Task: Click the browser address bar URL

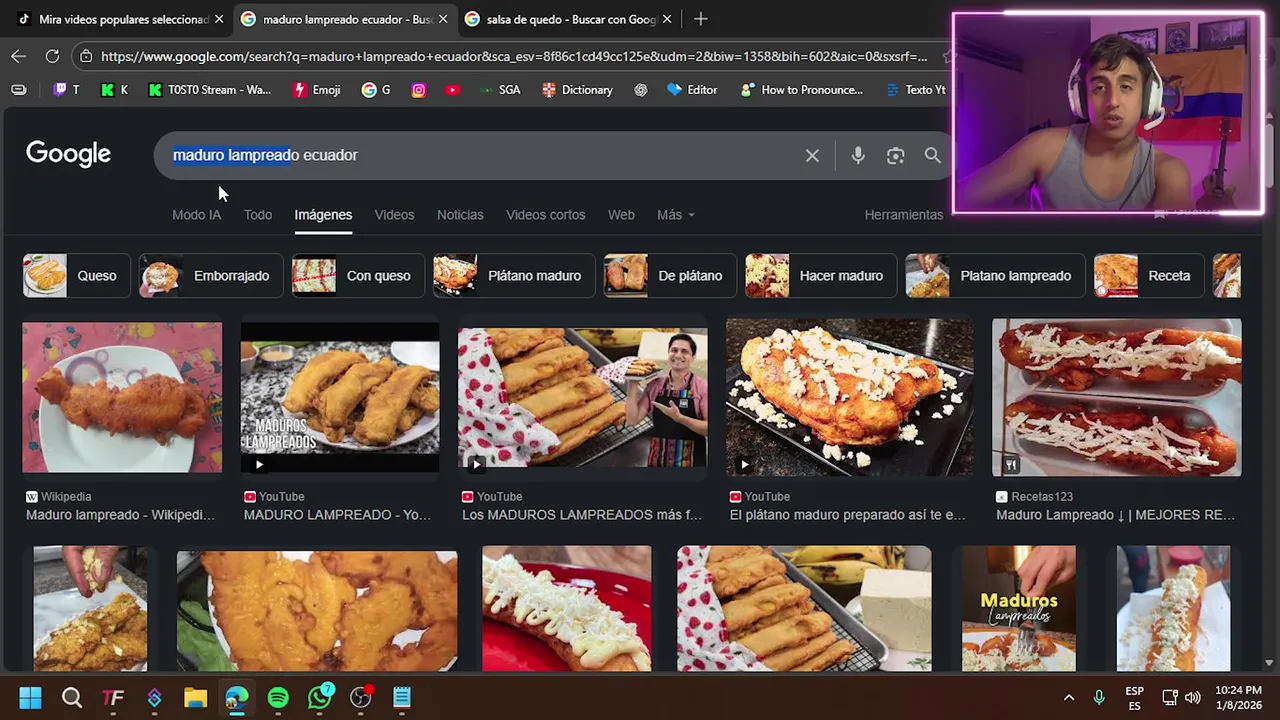Action: (513, 56)
